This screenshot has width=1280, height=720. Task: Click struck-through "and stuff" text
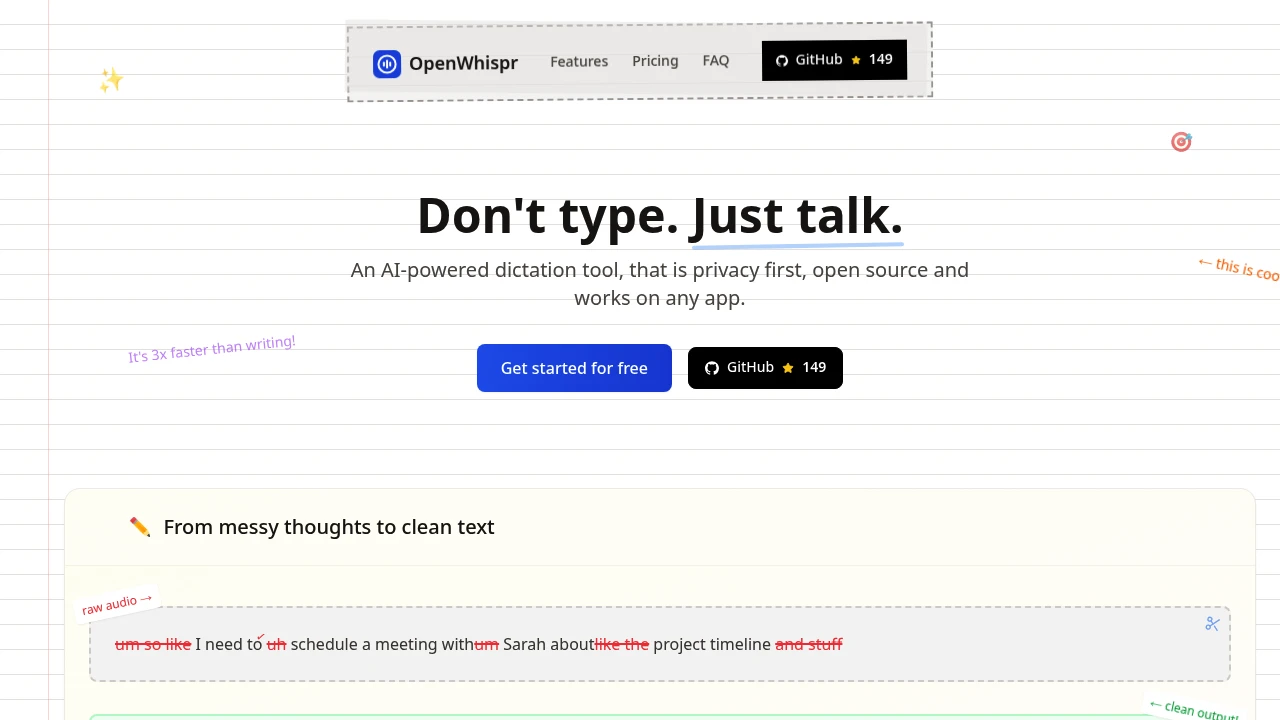pos(809,644)
